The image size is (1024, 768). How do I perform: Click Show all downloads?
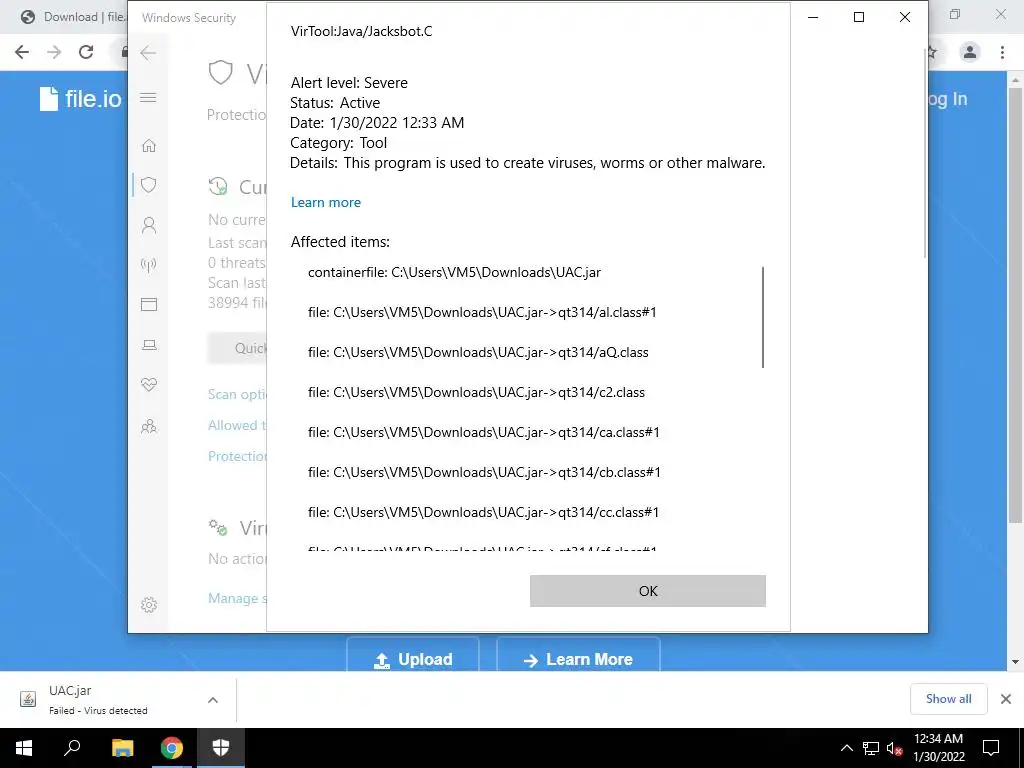[948, 699]
